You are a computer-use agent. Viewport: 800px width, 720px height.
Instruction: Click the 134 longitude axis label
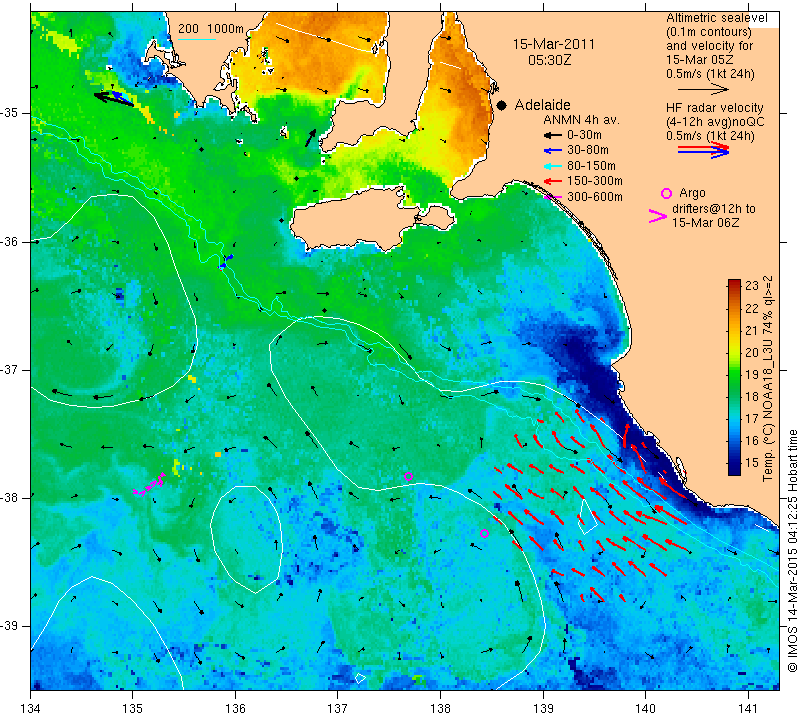pyautogui.click(x=31, y=709)
